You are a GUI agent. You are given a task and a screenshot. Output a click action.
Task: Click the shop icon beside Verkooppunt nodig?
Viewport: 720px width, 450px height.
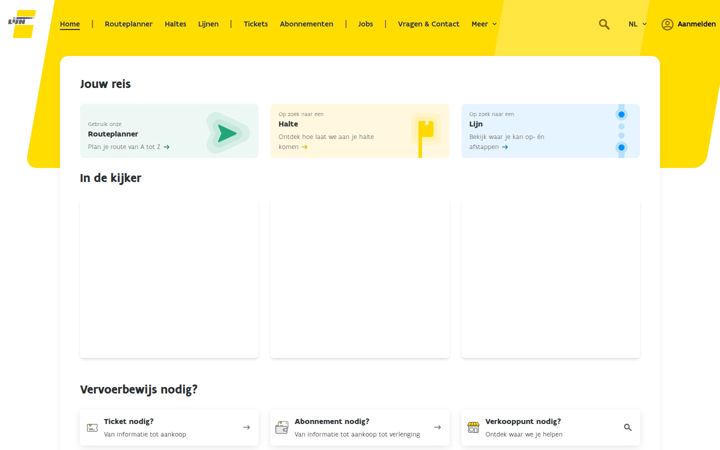tap(473, 427)
